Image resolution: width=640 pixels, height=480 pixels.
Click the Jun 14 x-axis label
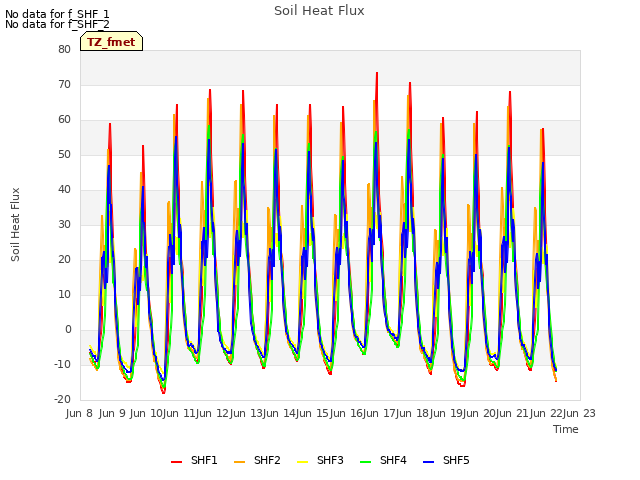279,413
